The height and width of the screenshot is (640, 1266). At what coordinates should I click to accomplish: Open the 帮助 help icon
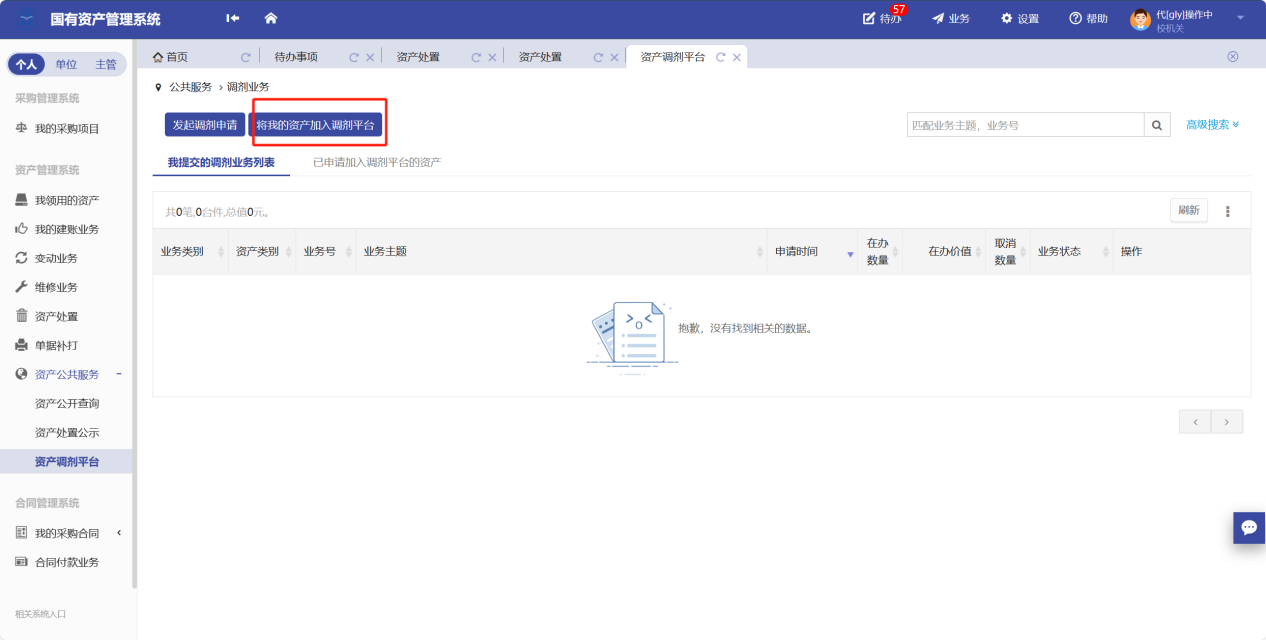[x=1088, y=18]
